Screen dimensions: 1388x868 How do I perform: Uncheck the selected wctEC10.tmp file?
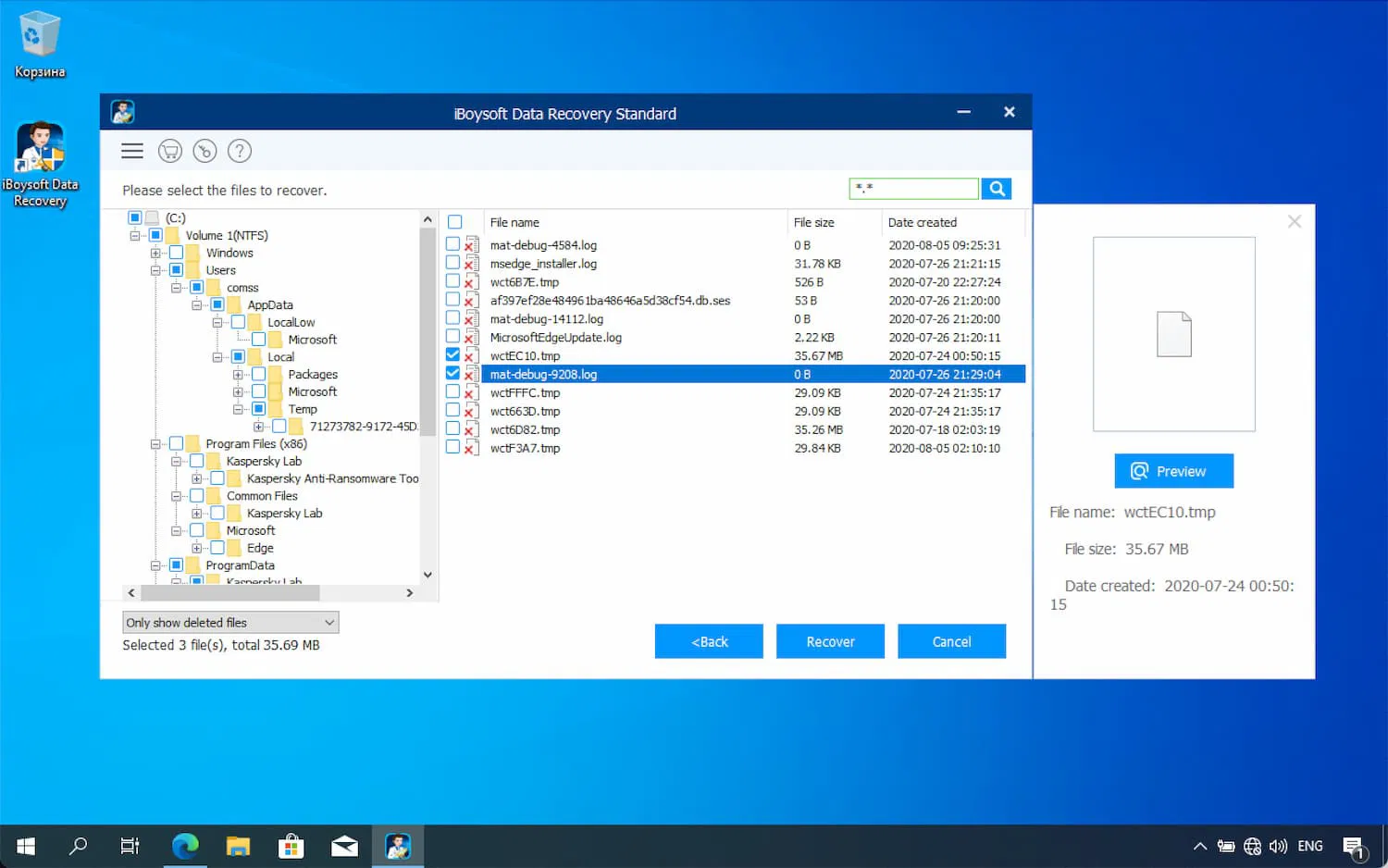coord(453,354)
